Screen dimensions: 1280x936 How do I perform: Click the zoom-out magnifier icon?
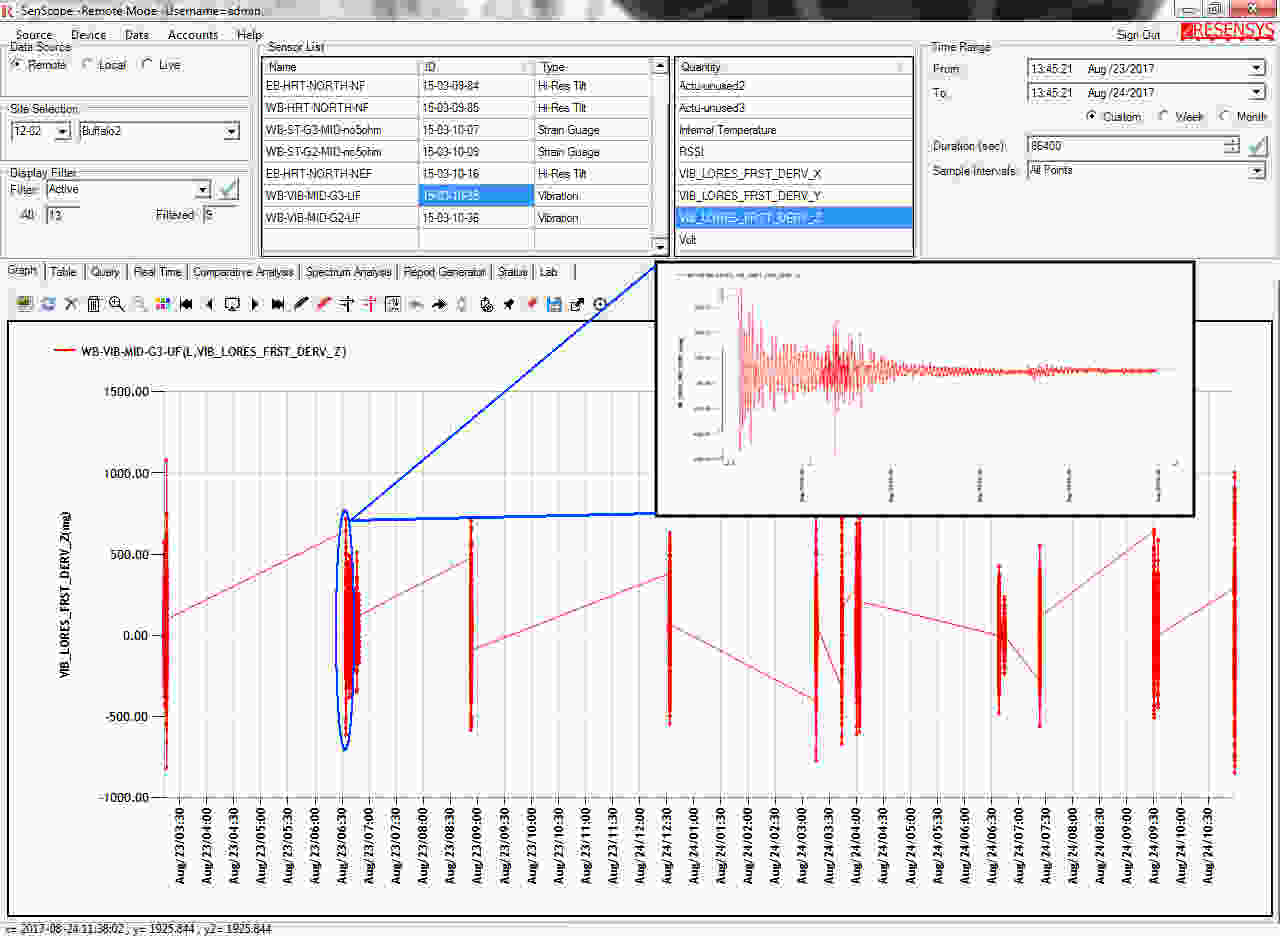[x=140, y=303]
